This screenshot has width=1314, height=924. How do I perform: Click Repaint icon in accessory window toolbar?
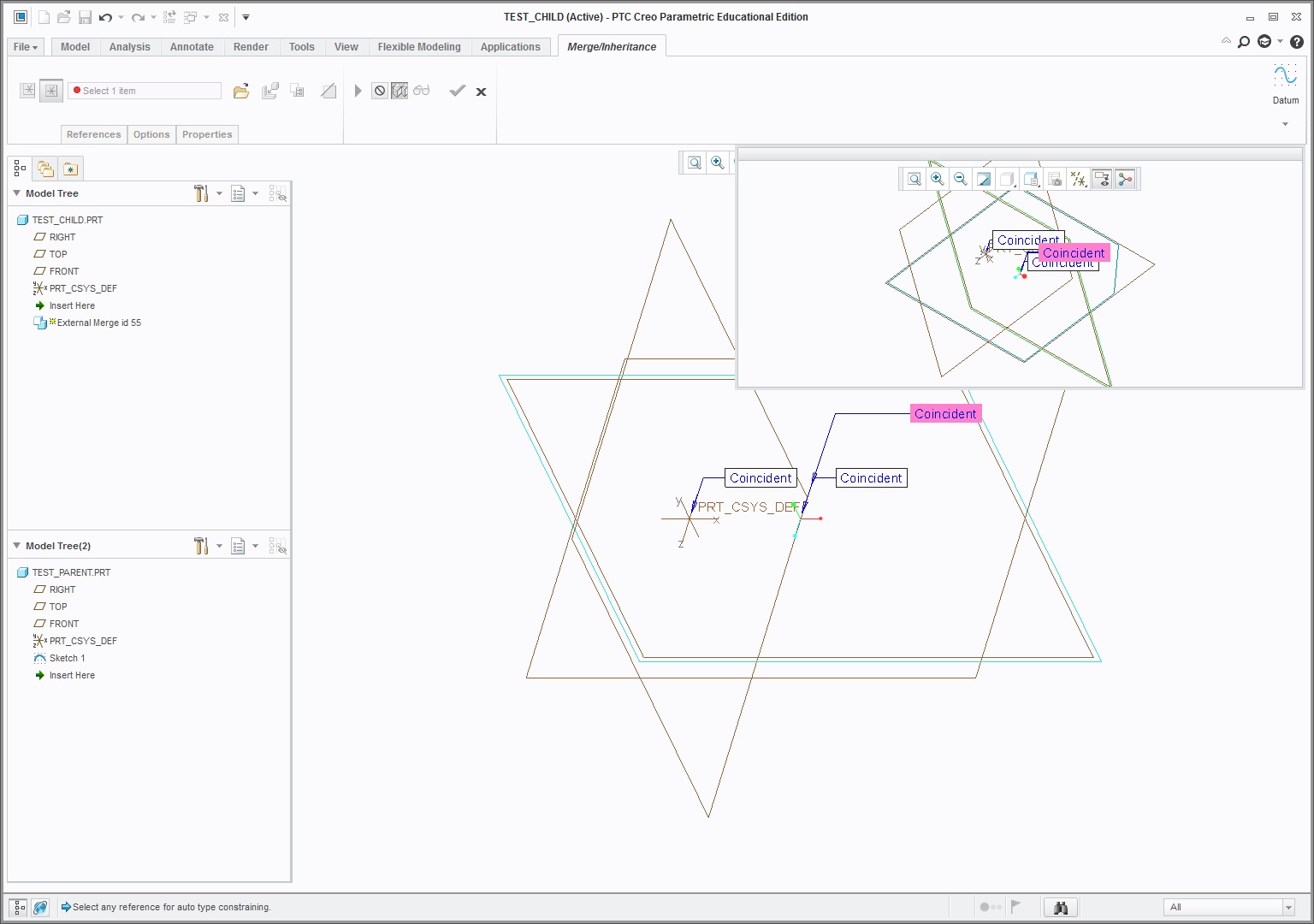coord(984,179)
